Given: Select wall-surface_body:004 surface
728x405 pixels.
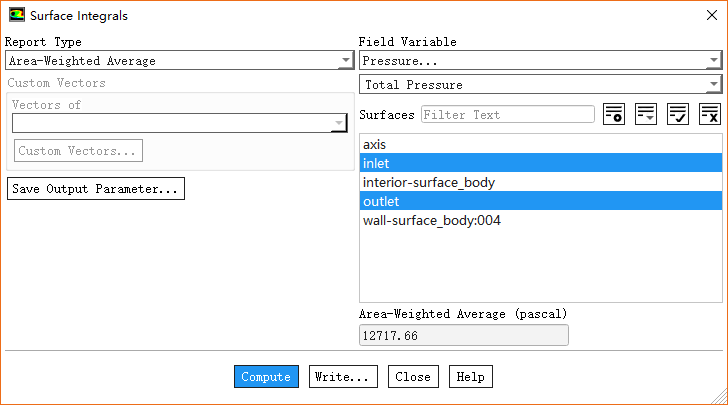Looking at the screenshot, I should (x=431, y=220).
